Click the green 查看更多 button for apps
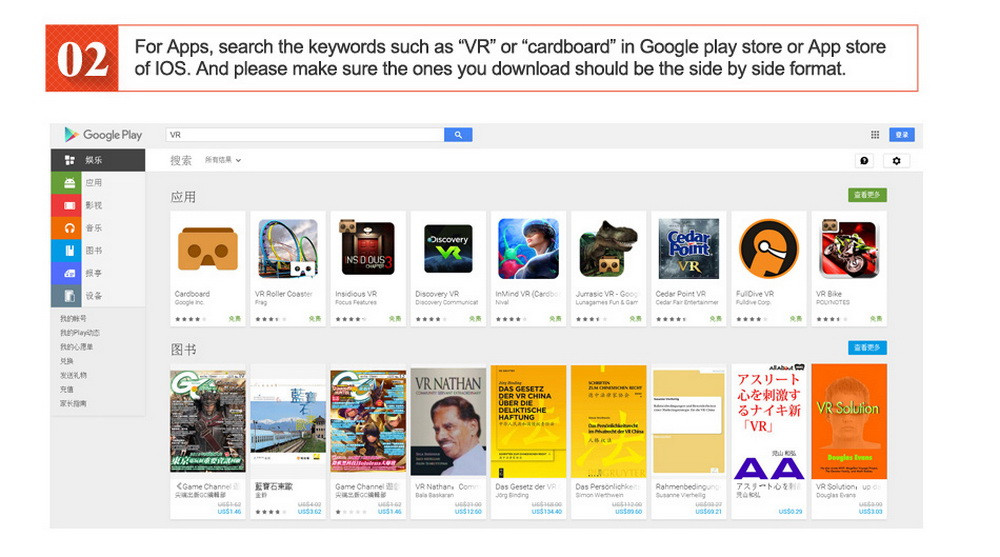The height and width of the screenshot is (557, 1000). (x=867, y=195)
